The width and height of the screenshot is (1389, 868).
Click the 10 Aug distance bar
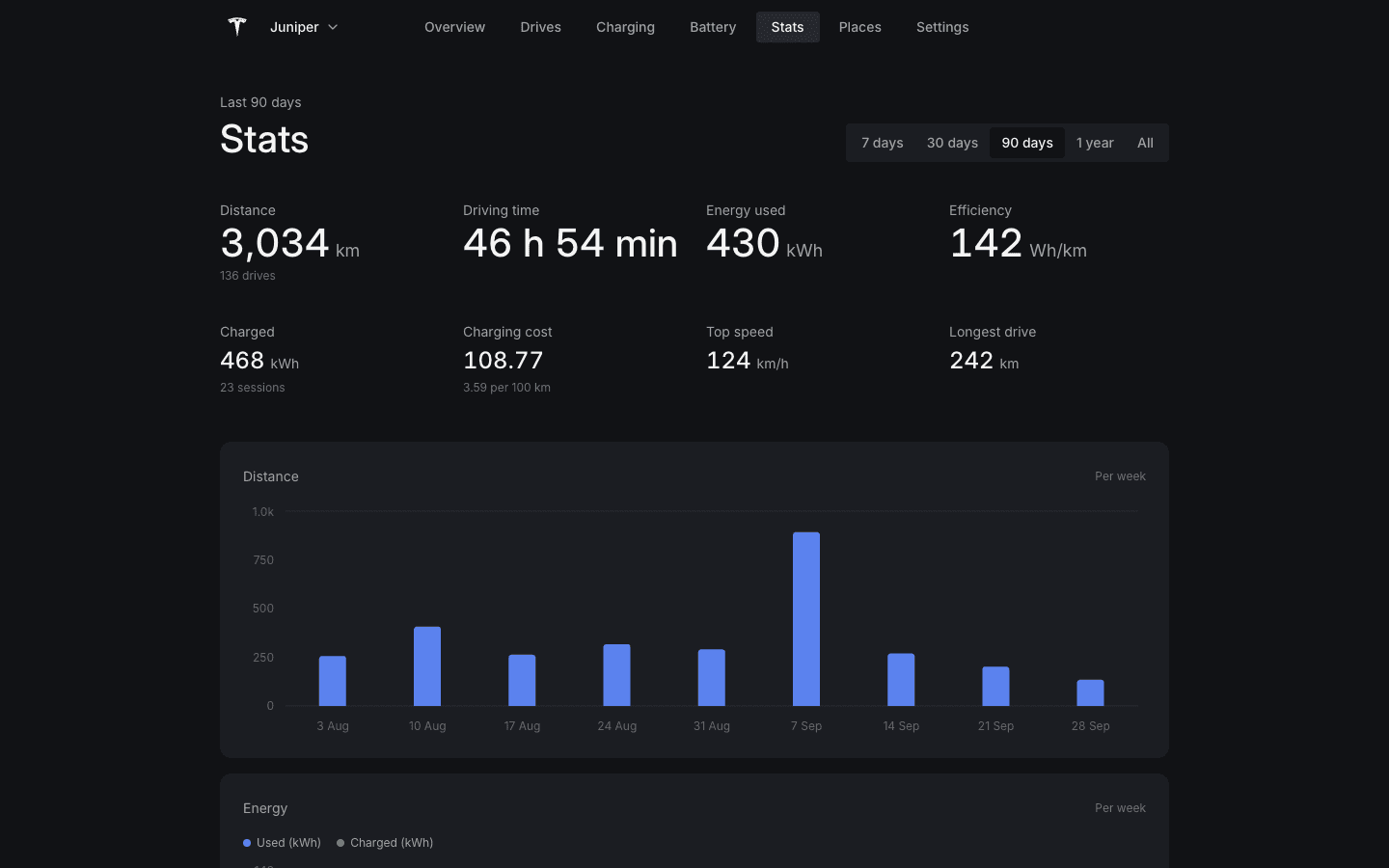[x=427, y=666]
